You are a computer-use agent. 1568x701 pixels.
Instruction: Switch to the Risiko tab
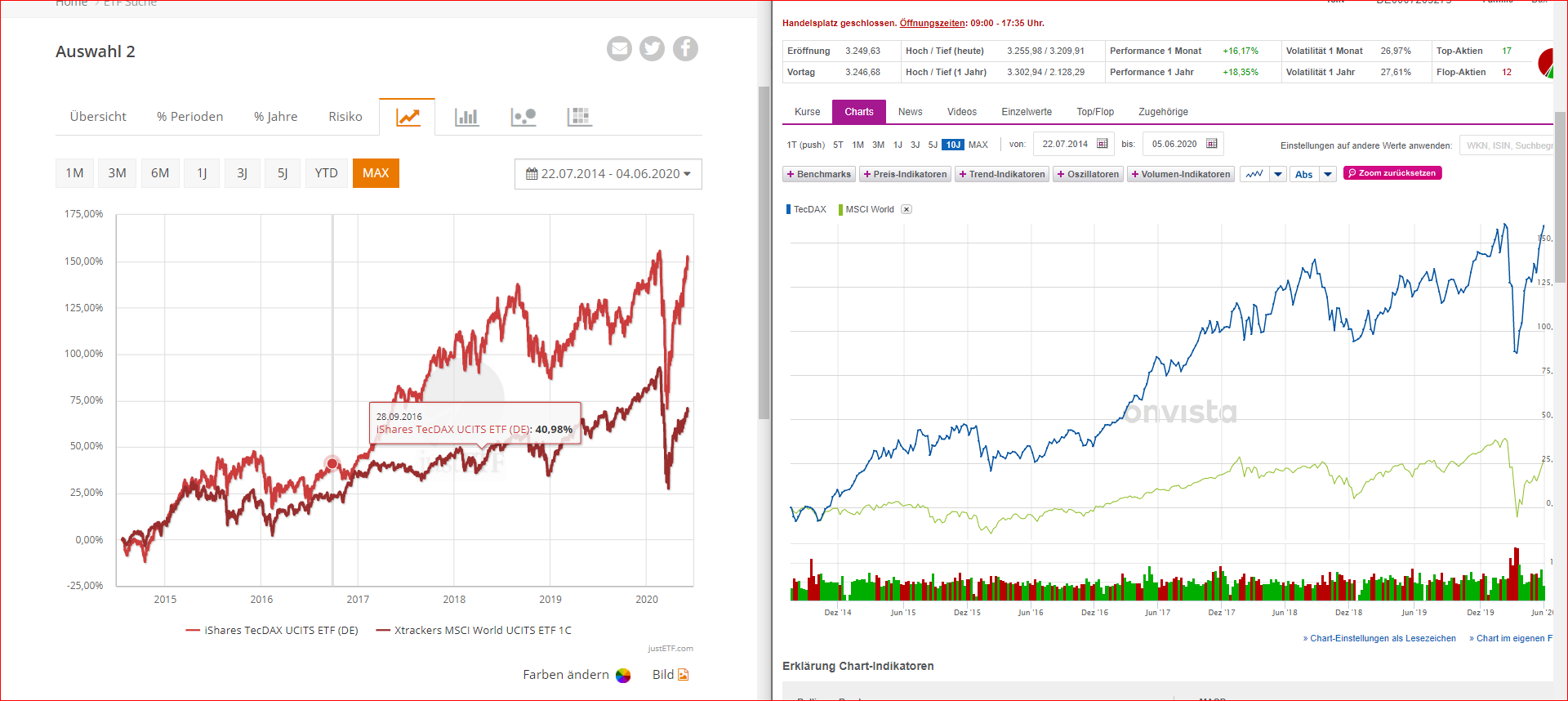pos(345,117)
